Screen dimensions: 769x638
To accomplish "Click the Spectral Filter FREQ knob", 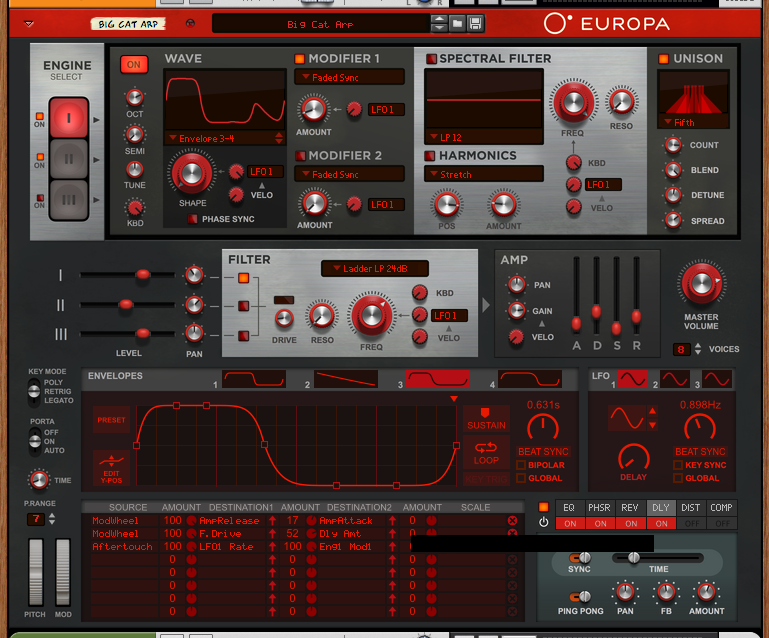I will (x=573, y=102).
